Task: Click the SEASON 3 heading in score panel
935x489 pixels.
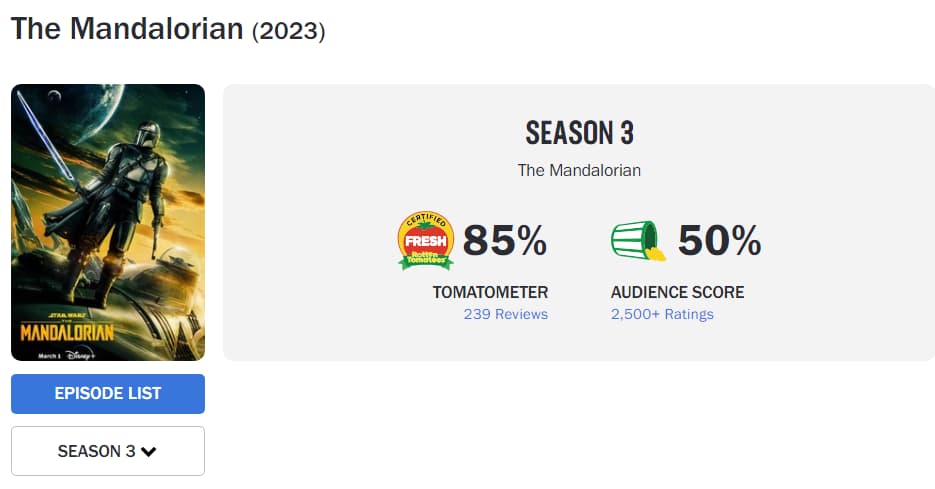Action: tap(580, 133)
